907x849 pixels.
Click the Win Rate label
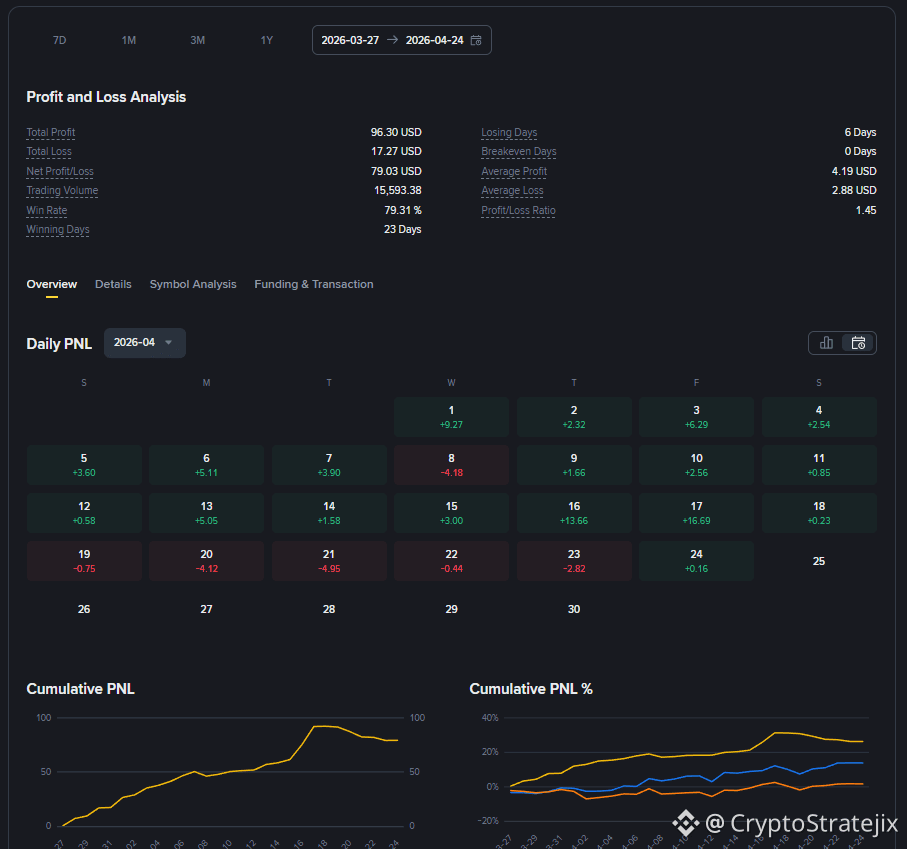47,210
